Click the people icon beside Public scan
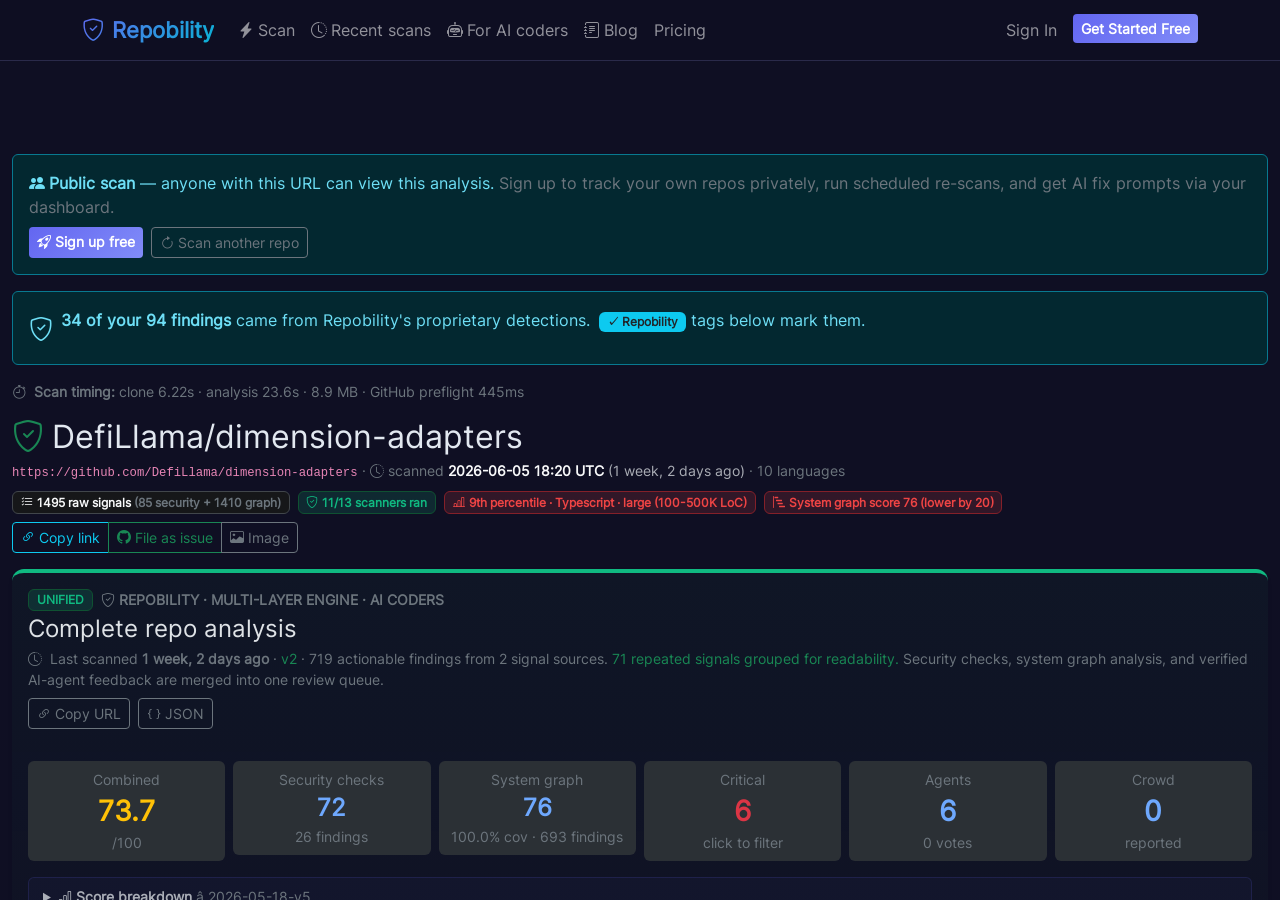The width and height of the screenshot is (1280, 900). pos(37,183)
